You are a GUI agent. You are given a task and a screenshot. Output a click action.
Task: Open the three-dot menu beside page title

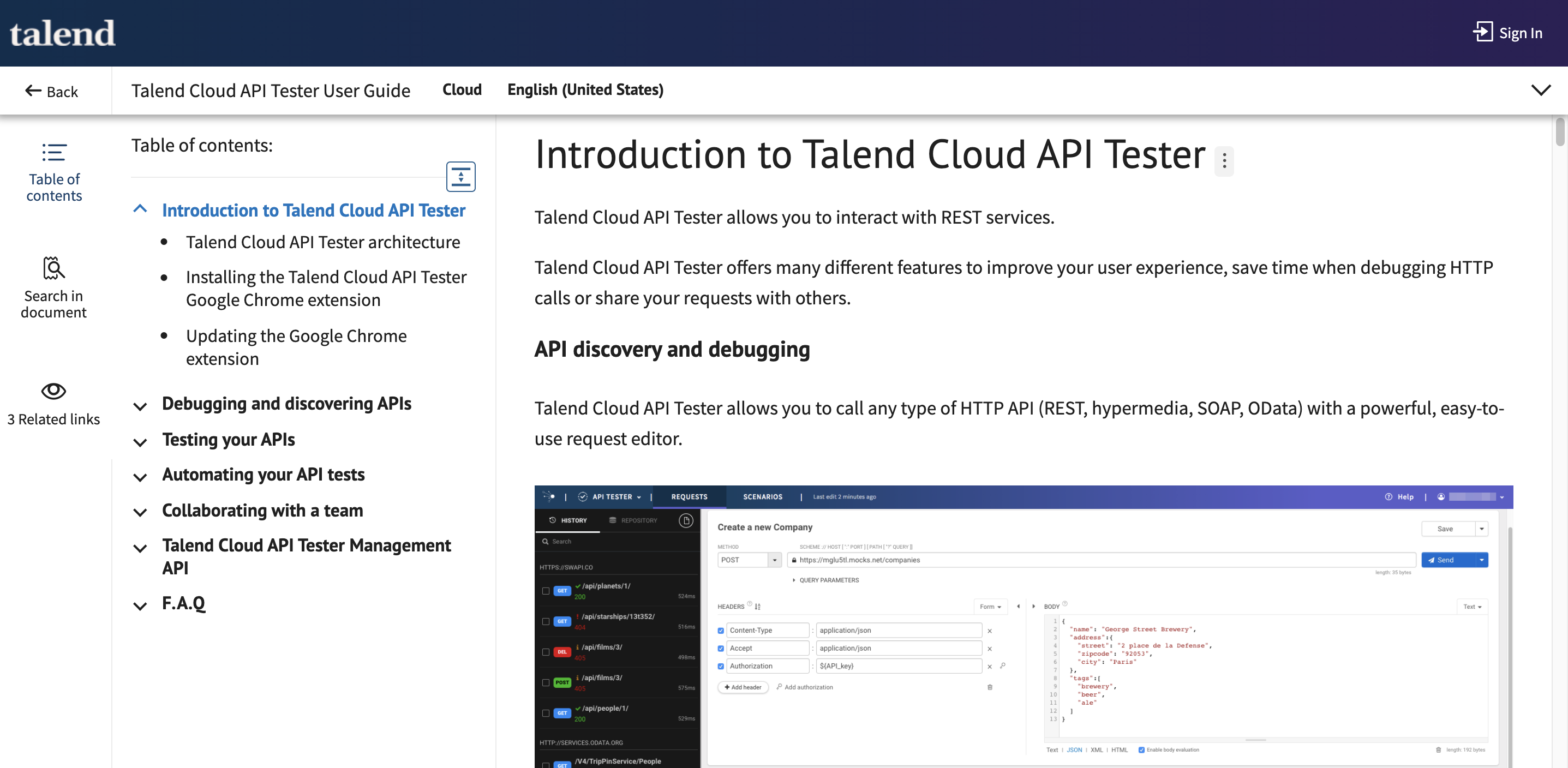[x=1224, y=161]
